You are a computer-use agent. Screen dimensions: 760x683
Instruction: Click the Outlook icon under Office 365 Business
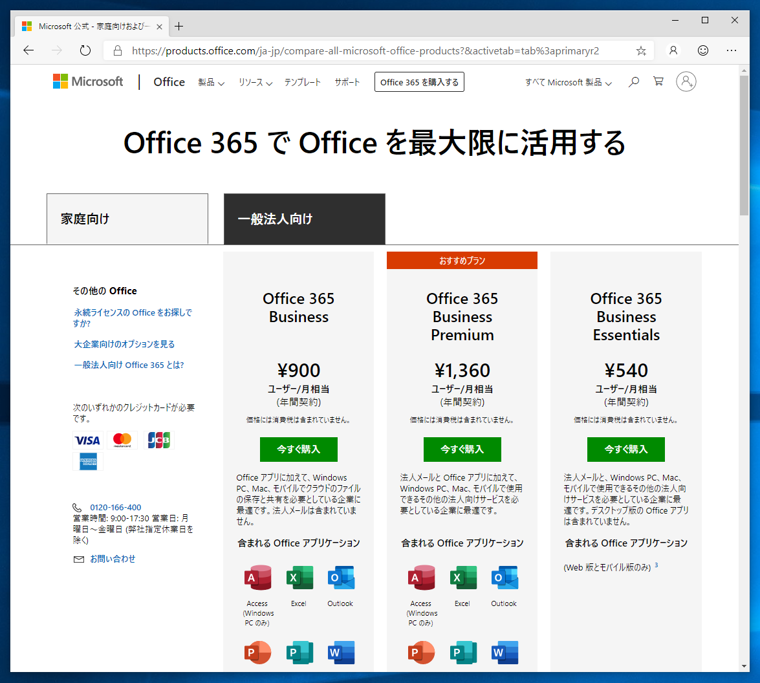[341, 577]
